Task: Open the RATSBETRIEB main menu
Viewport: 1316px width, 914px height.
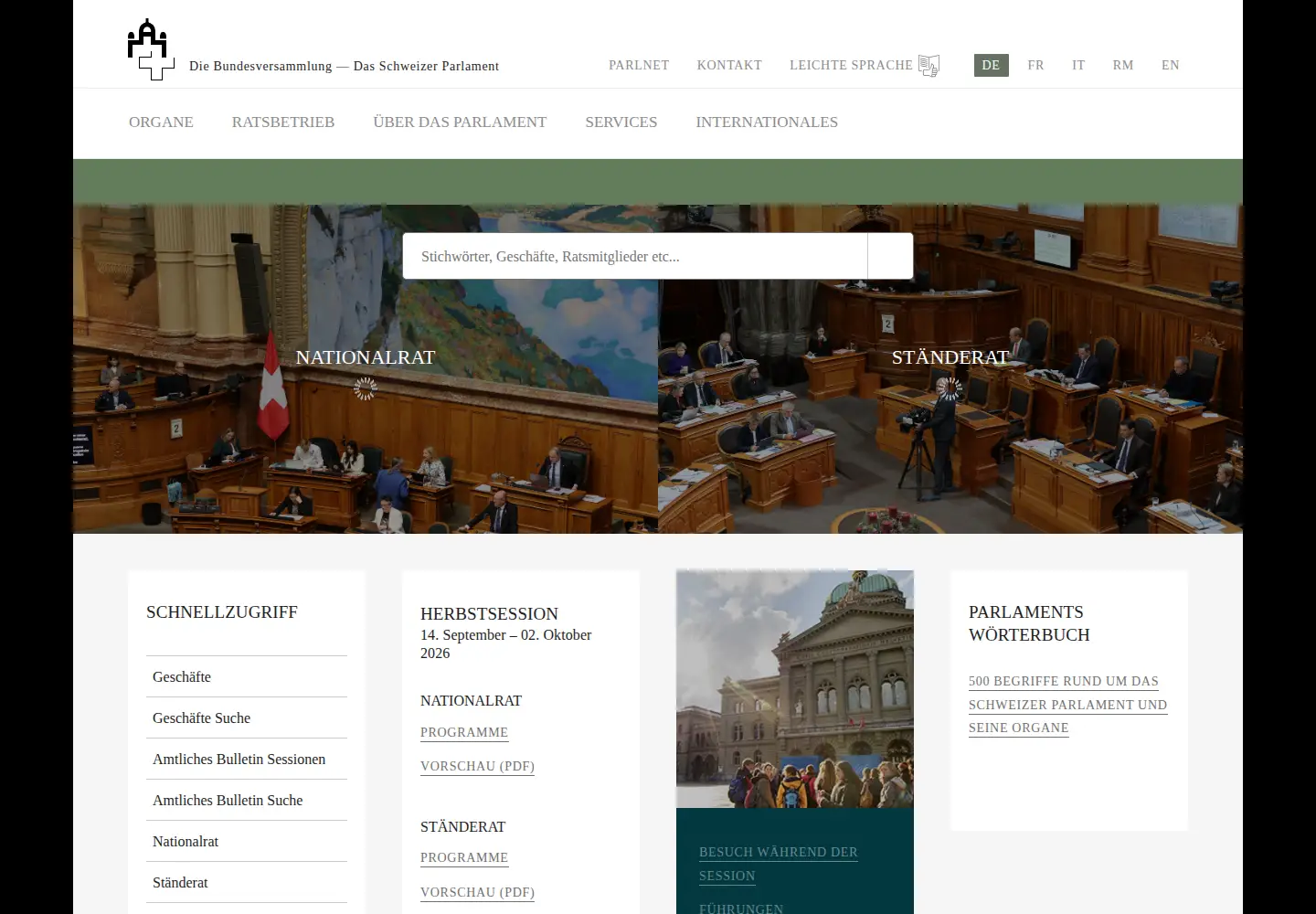Action: (x=283, y=122)
